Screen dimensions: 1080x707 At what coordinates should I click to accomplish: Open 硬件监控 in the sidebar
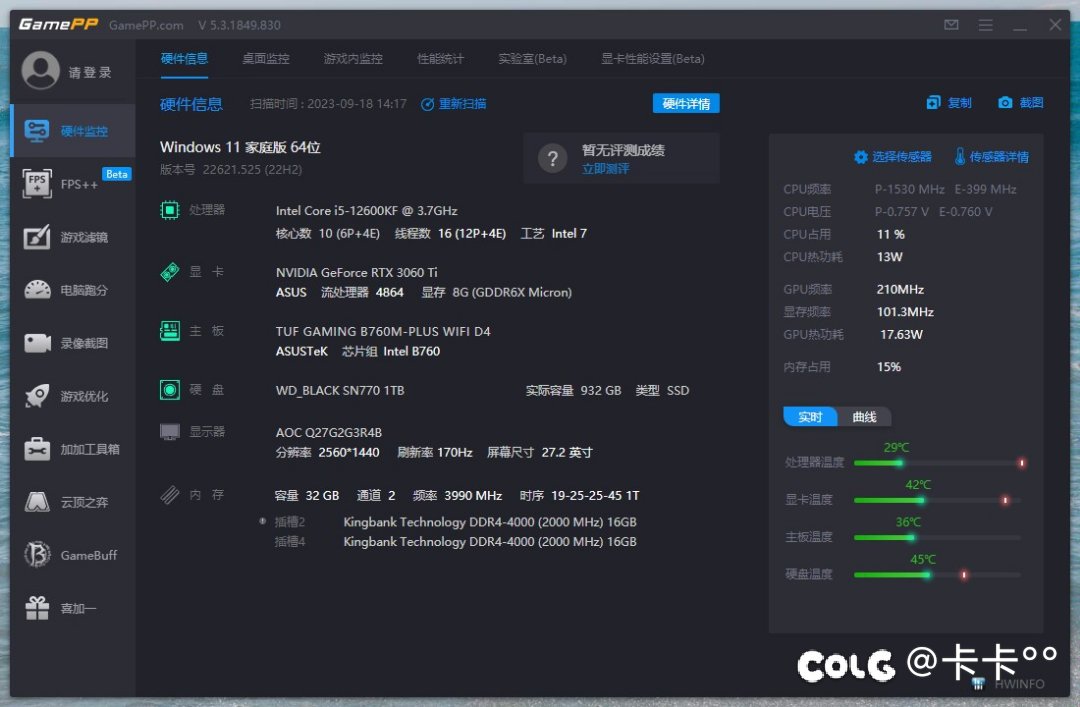coord(73,131)
